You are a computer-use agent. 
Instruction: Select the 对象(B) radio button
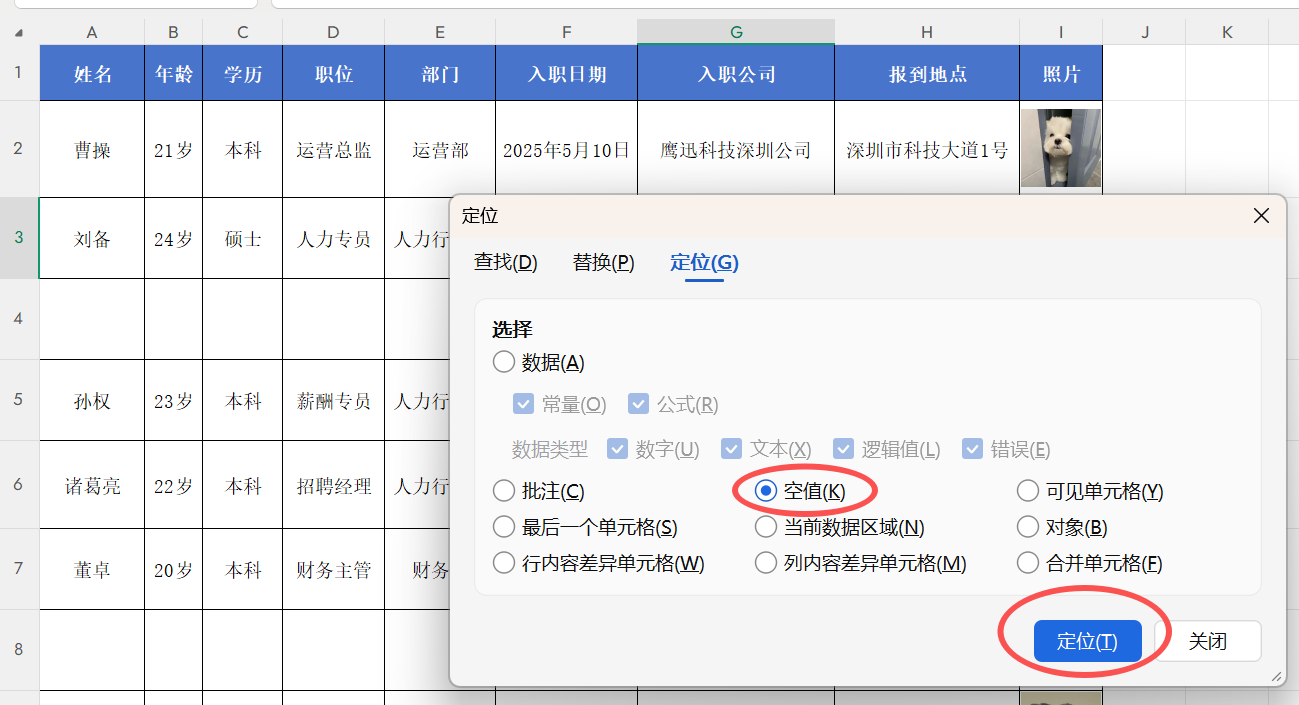click(1028, 526)
